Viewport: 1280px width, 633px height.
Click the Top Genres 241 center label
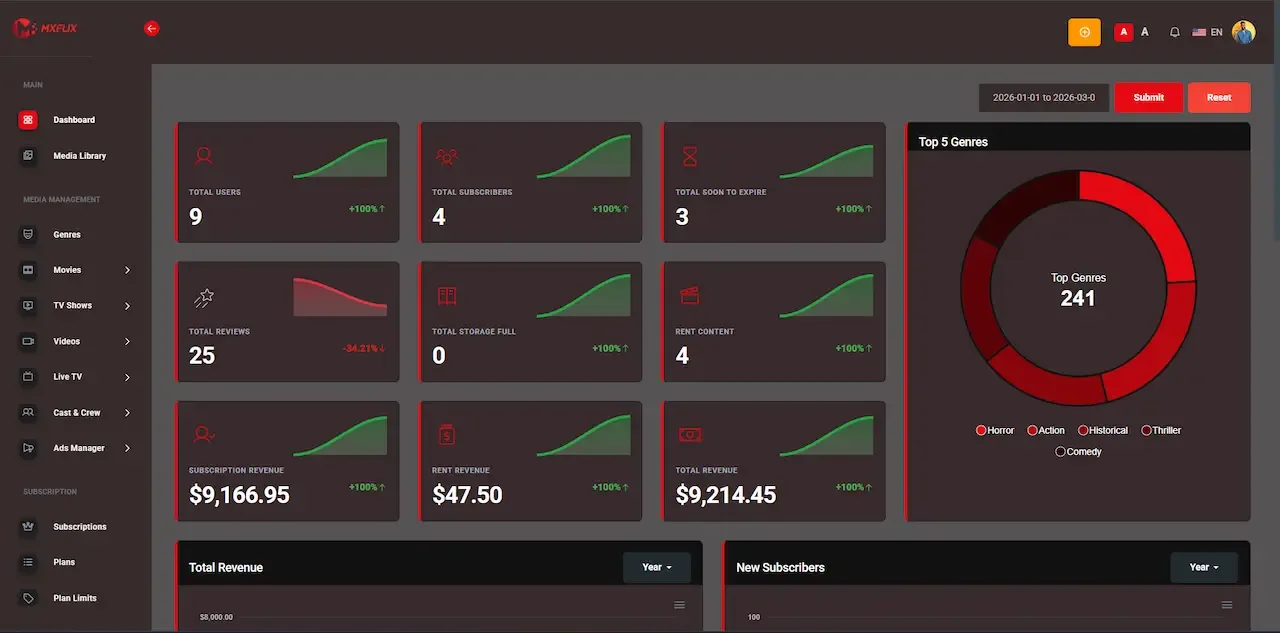(1078, 290)
